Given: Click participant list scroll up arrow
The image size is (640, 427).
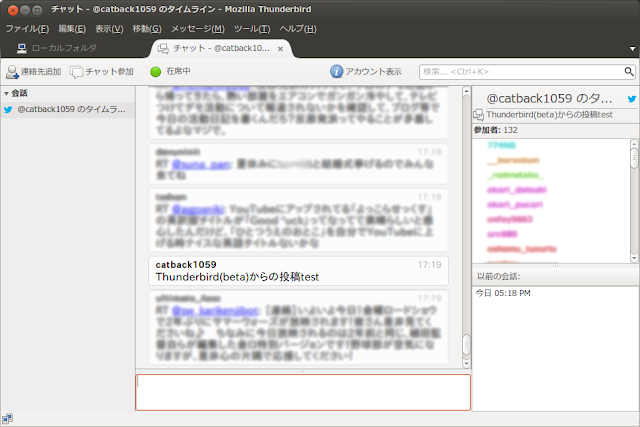Looking at the screenshot, I should [634, 144].
